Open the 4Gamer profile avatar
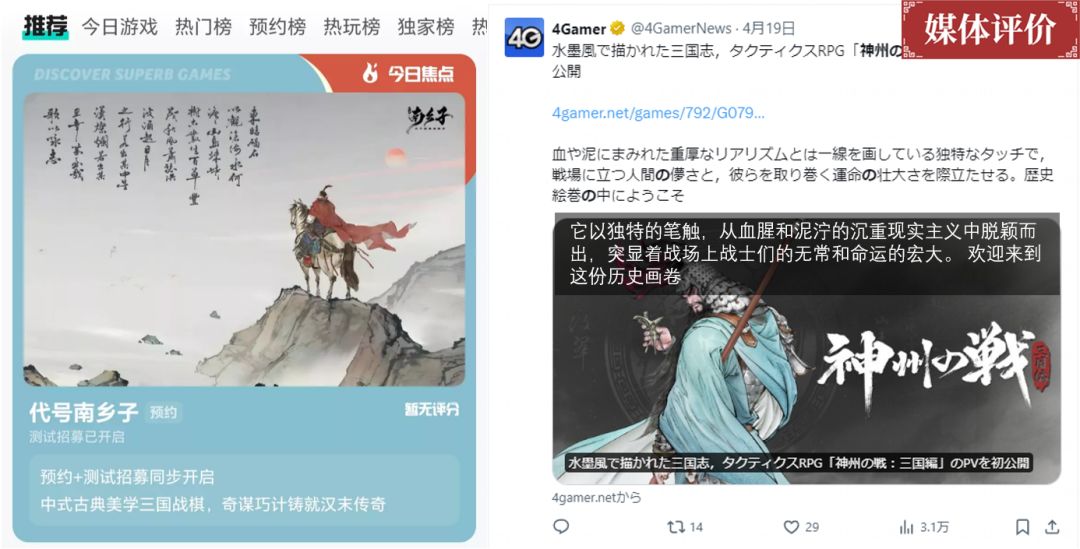 [x=524, y=38]
